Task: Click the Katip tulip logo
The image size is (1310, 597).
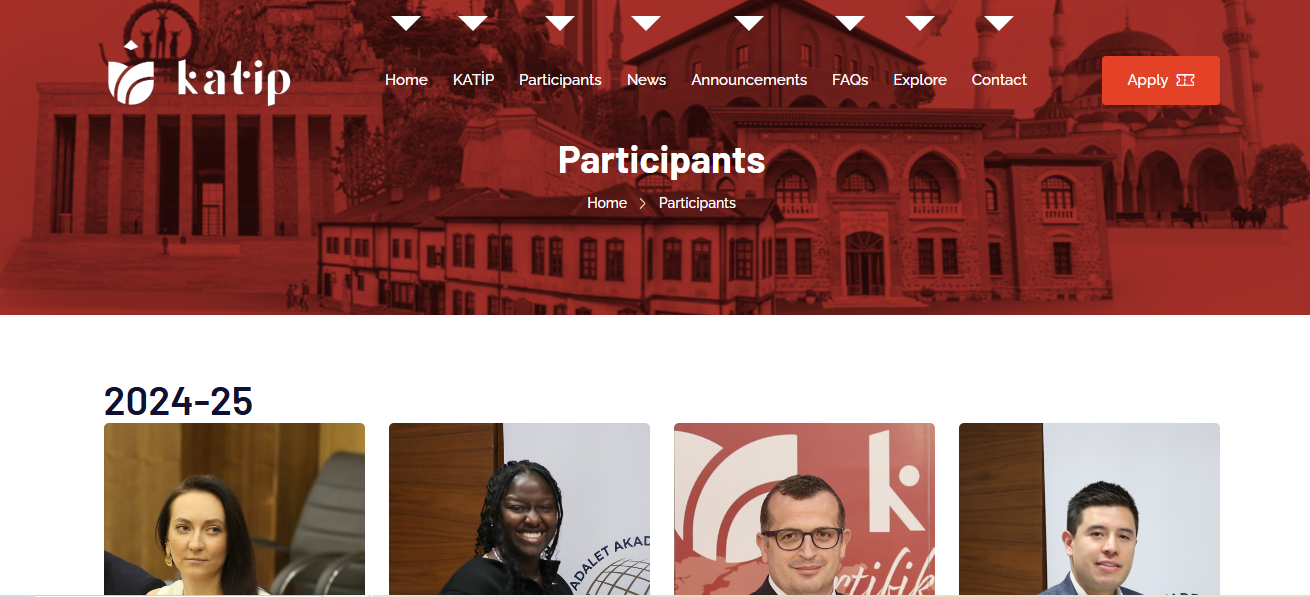Action: tap(199, 74)
